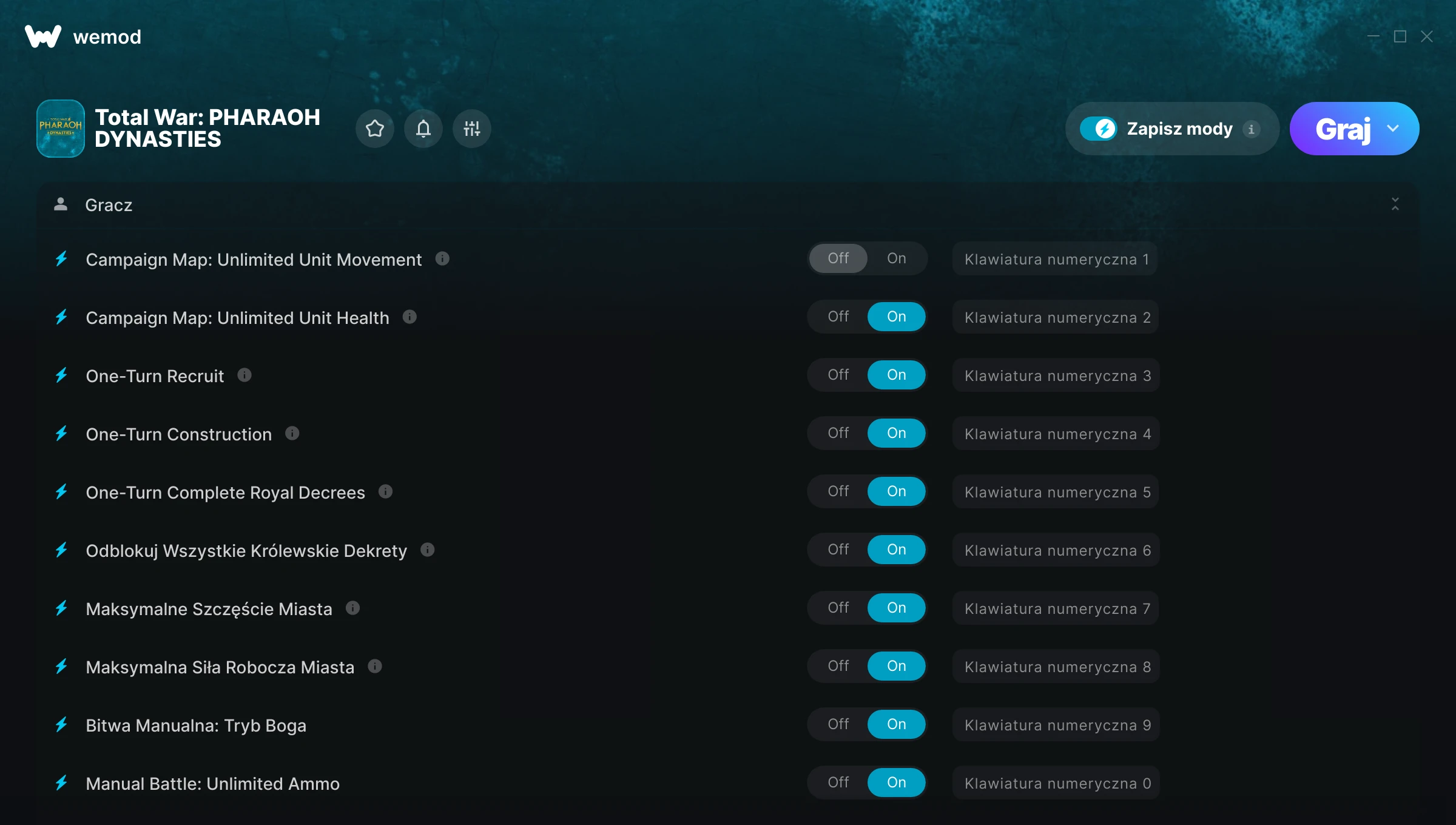Show info for Maksymalne Szczęście Miasta
This screenshot has width=1456, height=825.
tap(353, 608)
